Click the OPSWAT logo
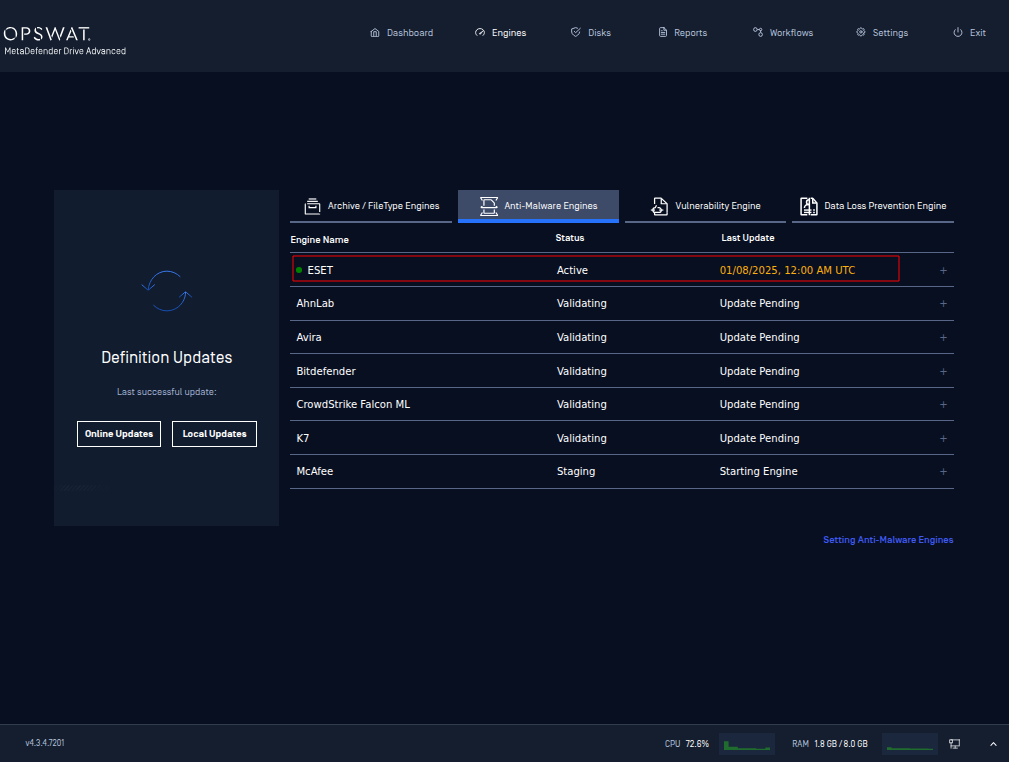 coord(47,33)
